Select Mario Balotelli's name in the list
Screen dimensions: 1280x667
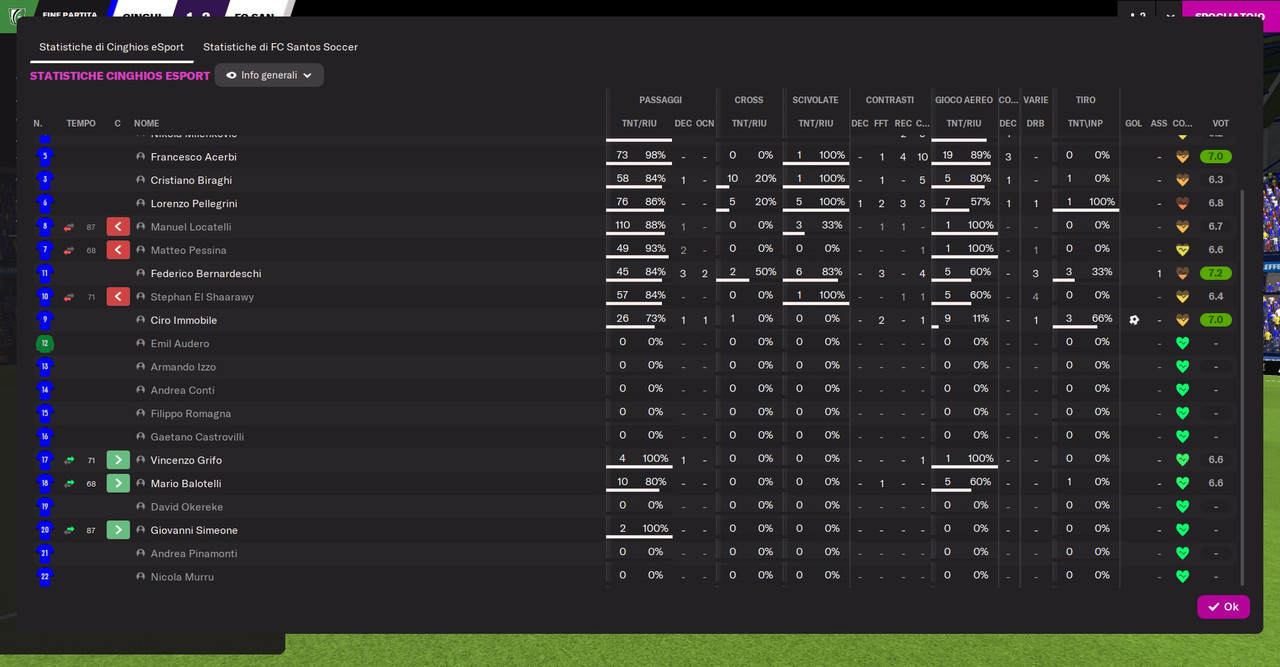coord(186,484)
